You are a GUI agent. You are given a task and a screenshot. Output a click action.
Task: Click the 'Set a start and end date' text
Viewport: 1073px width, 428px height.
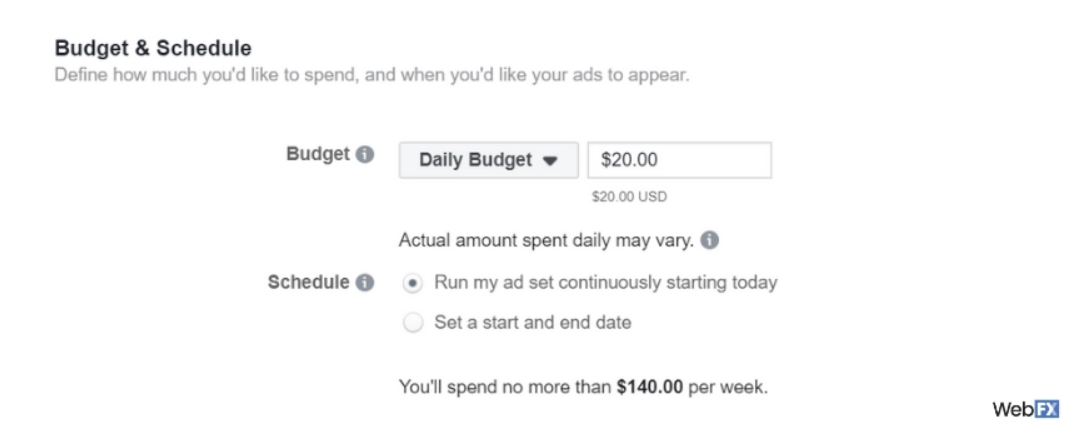point(532,323)
